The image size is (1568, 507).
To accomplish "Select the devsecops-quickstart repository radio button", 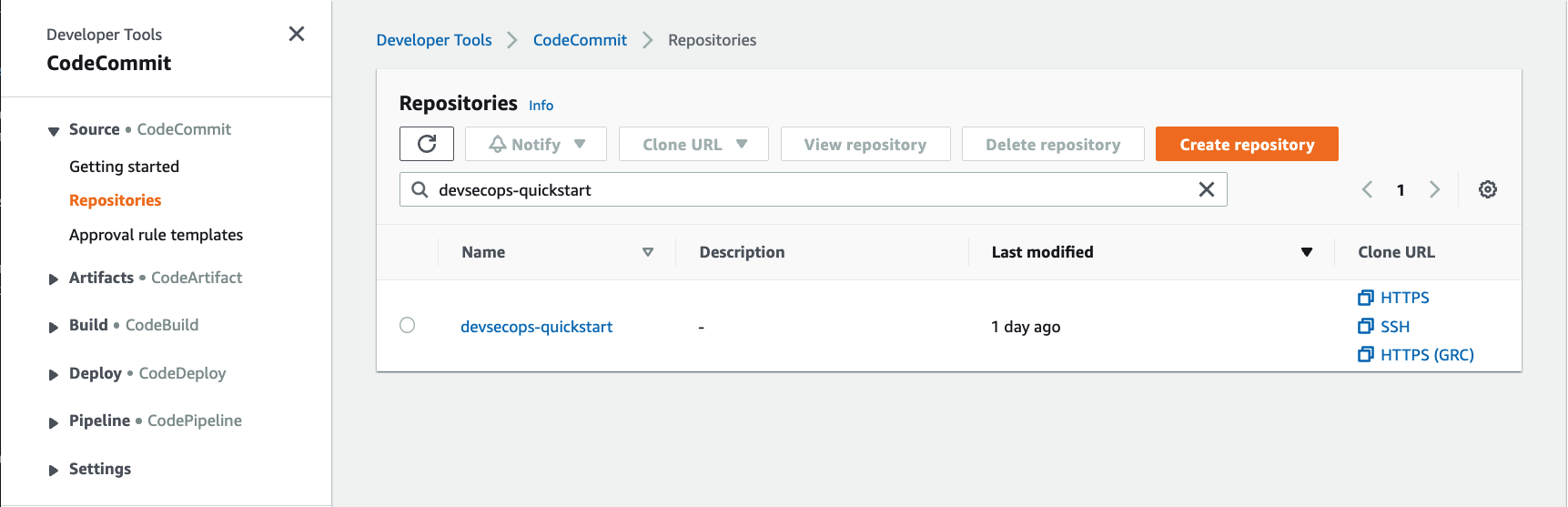I will coord(408,326).
